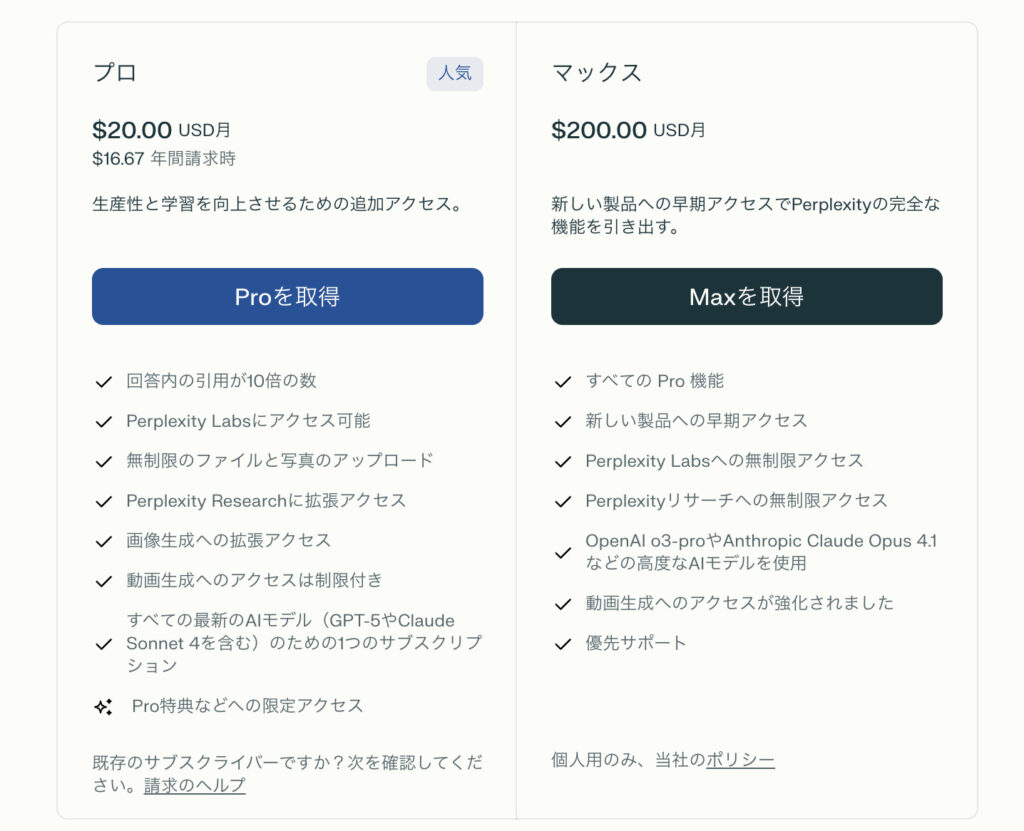
Task: Click checkmark next to 画像生成への拡張アクセス
Action: (x=103, y=541)
